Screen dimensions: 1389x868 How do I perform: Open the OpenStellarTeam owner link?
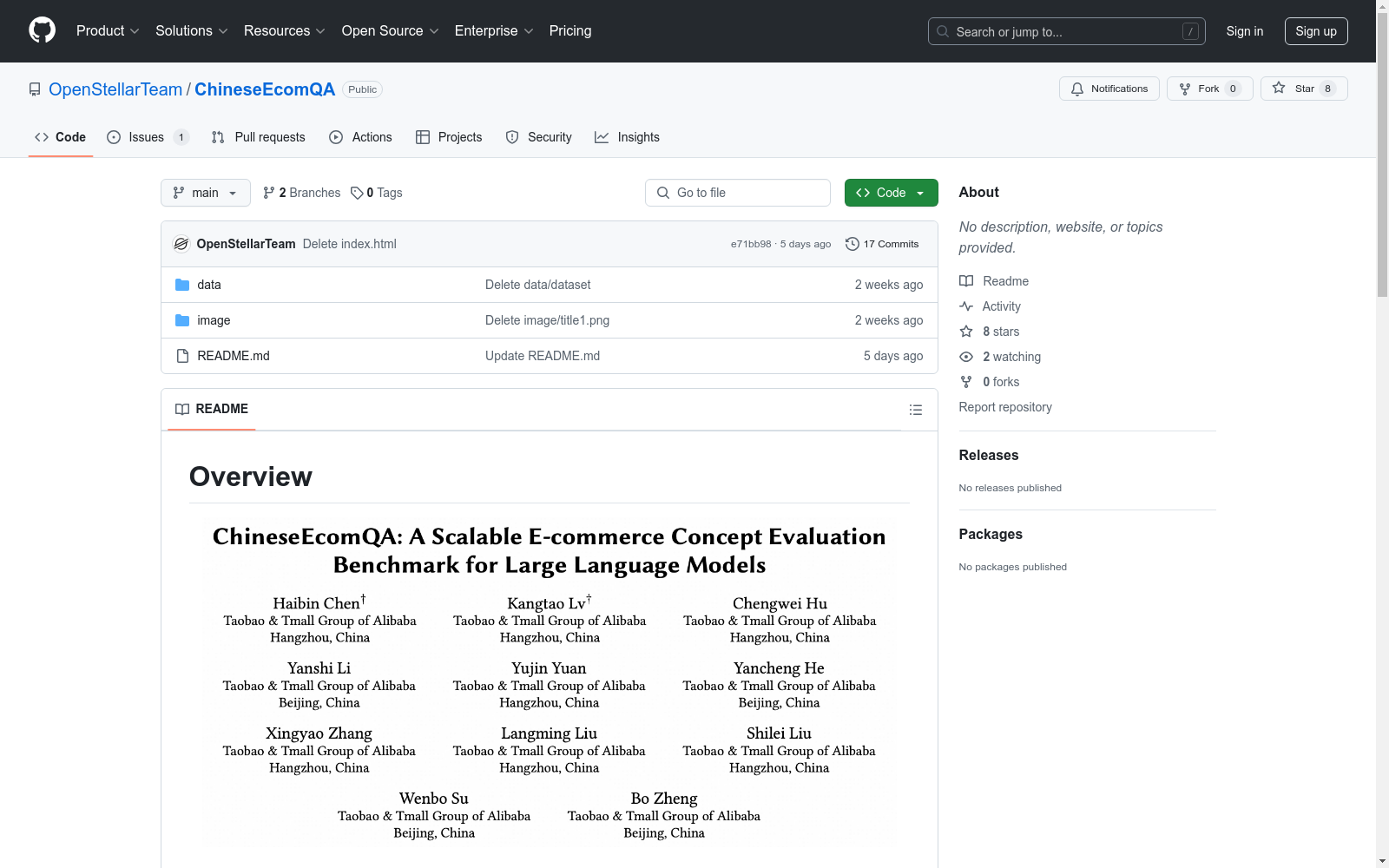[x=115, y=89]
